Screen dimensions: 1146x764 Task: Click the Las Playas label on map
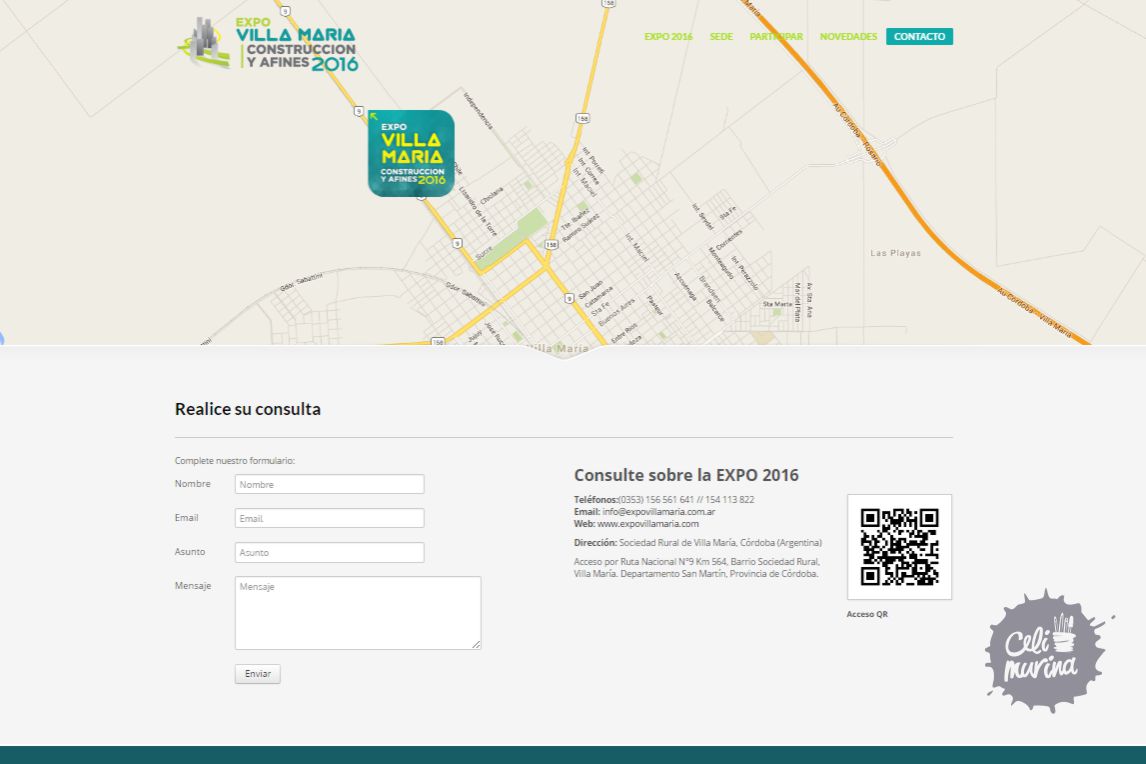895,253
